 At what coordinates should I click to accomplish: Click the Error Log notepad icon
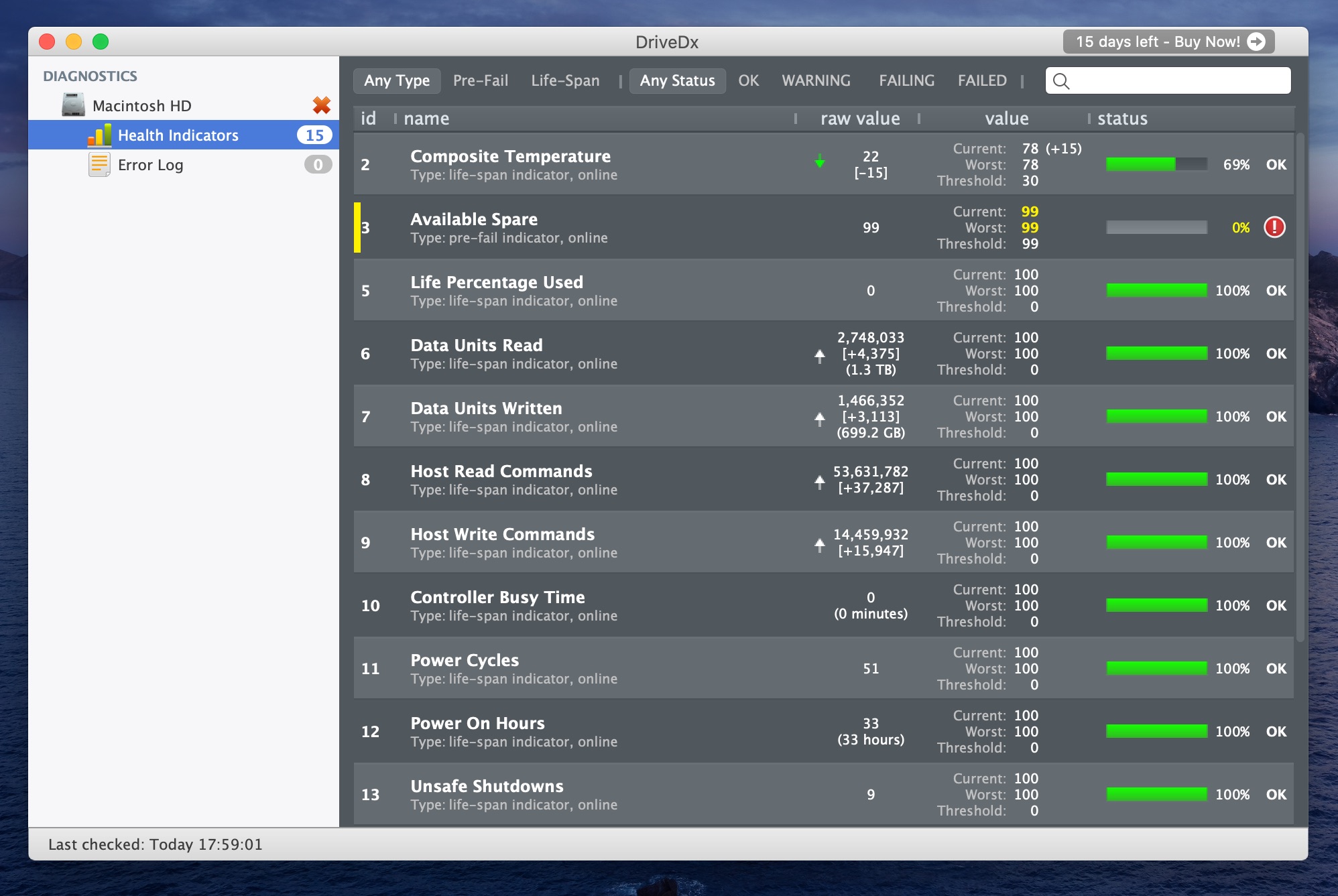pos(99,165)
